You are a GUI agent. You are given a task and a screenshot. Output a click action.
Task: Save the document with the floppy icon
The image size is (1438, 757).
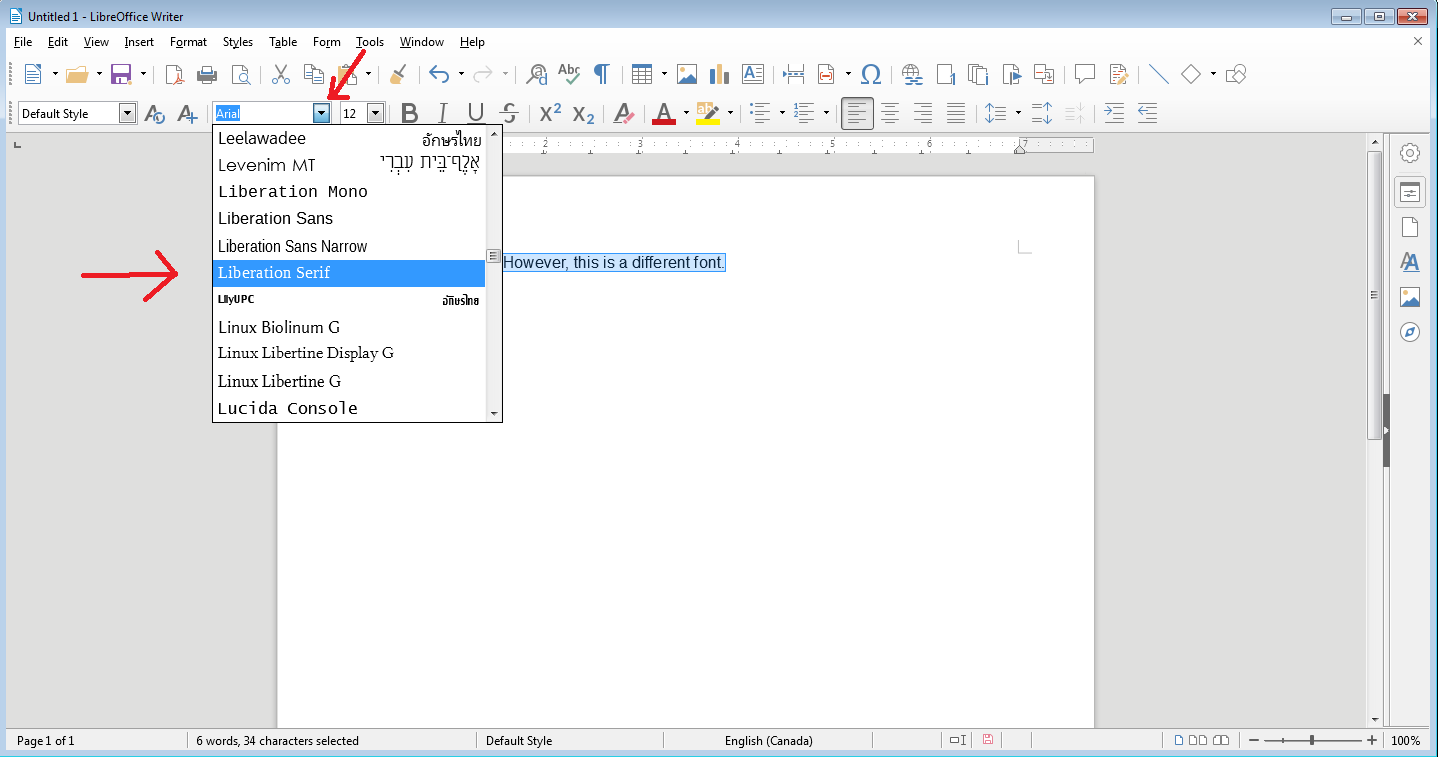click(121, 74)
